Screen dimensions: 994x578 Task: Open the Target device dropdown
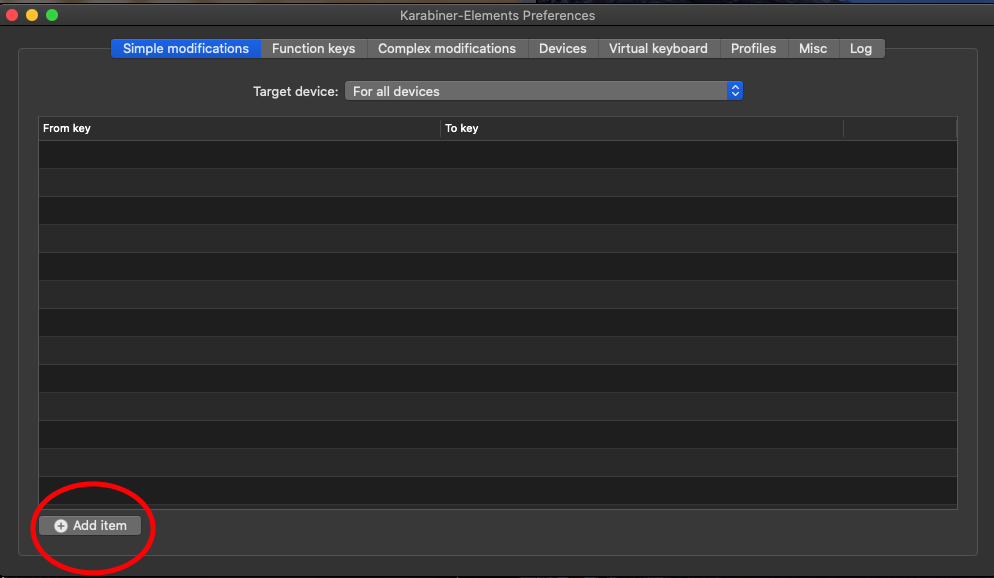(543, 91)
